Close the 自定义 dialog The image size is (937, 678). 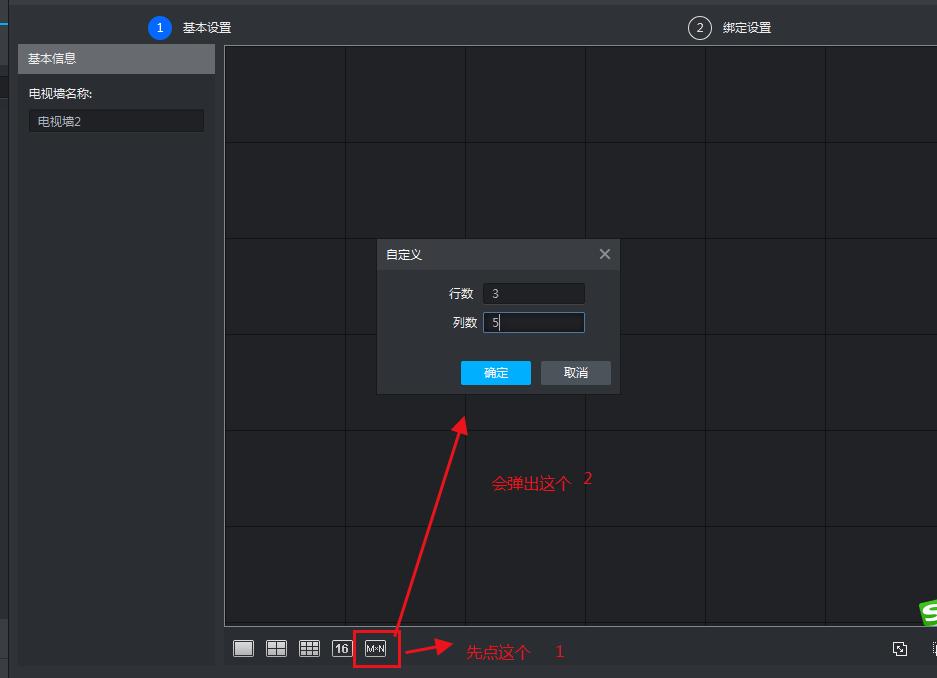604,254
